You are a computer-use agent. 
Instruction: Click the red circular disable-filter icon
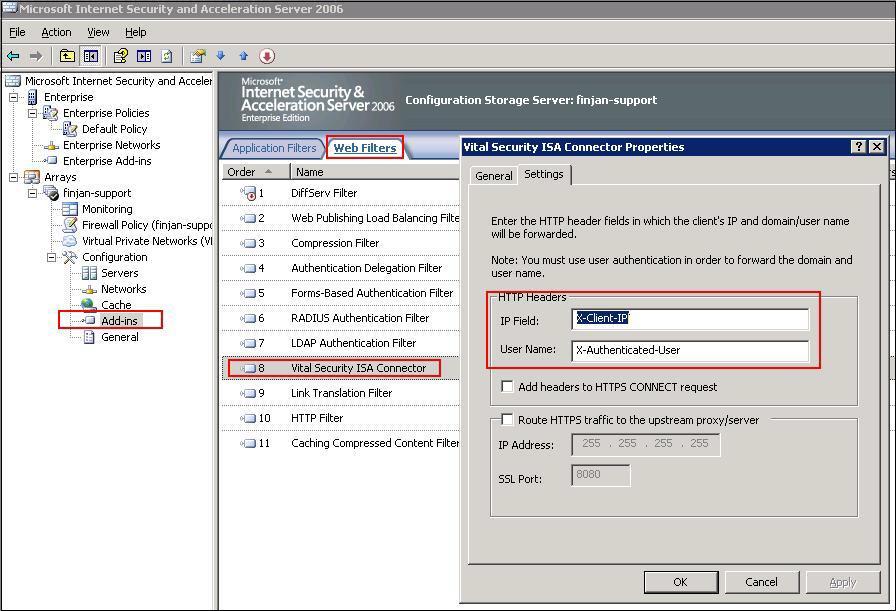(x=267, y=56)
